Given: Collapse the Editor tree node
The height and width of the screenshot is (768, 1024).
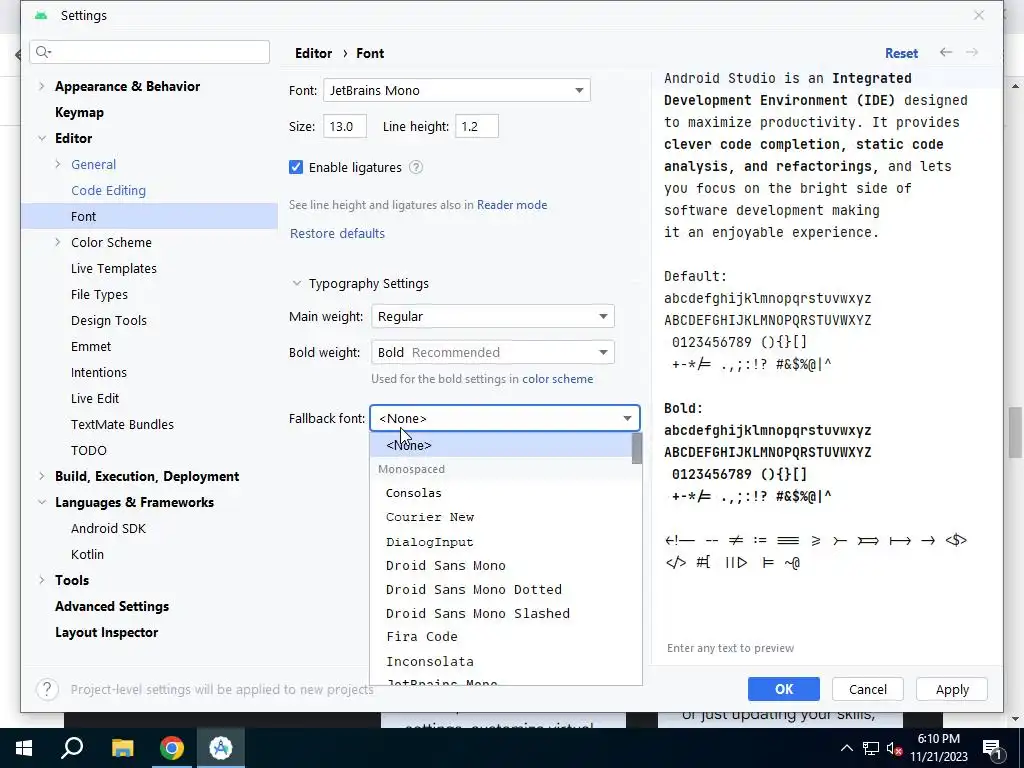Looking at the screenshot, I should tap(42, 138).
